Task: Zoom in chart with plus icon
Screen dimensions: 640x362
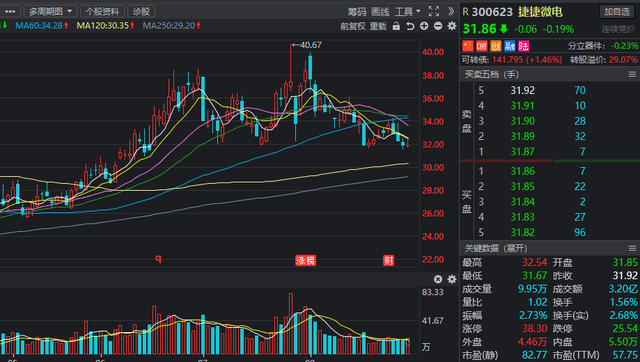Action: (x=424, y=26)
